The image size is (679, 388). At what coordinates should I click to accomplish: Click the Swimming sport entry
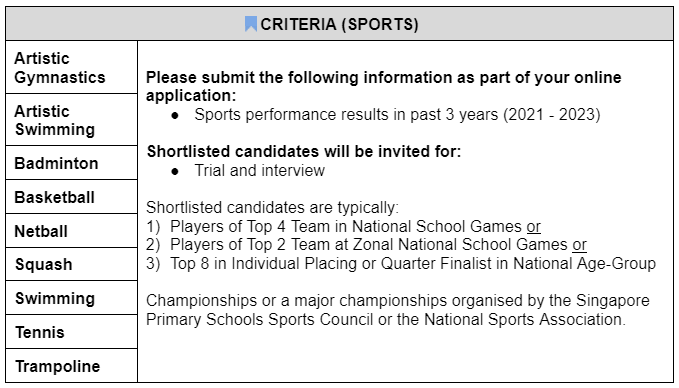72,298
